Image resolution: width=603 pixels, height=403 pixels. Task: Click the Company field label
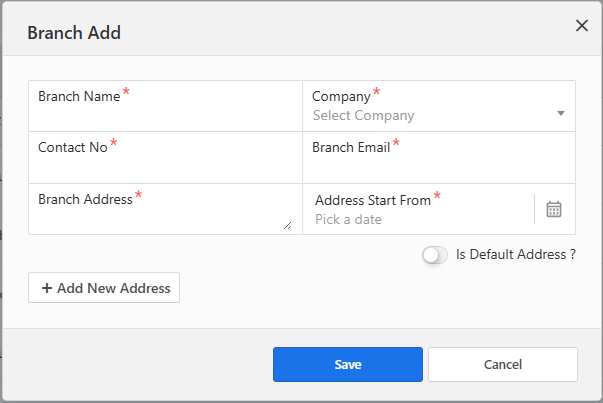(341, 96)
